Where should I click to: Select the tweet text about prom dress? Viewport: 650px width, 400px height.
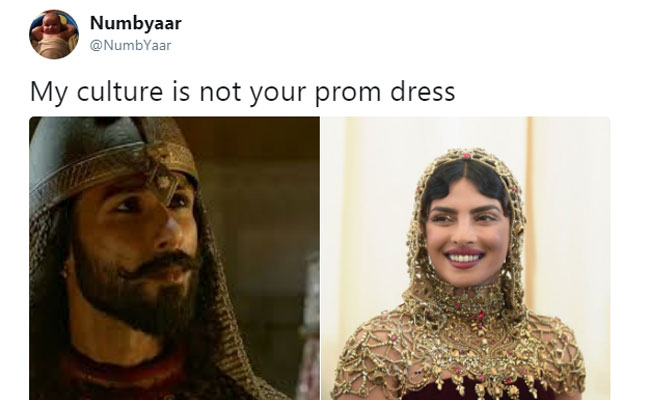pyautogui.click(x=243, y=92)
